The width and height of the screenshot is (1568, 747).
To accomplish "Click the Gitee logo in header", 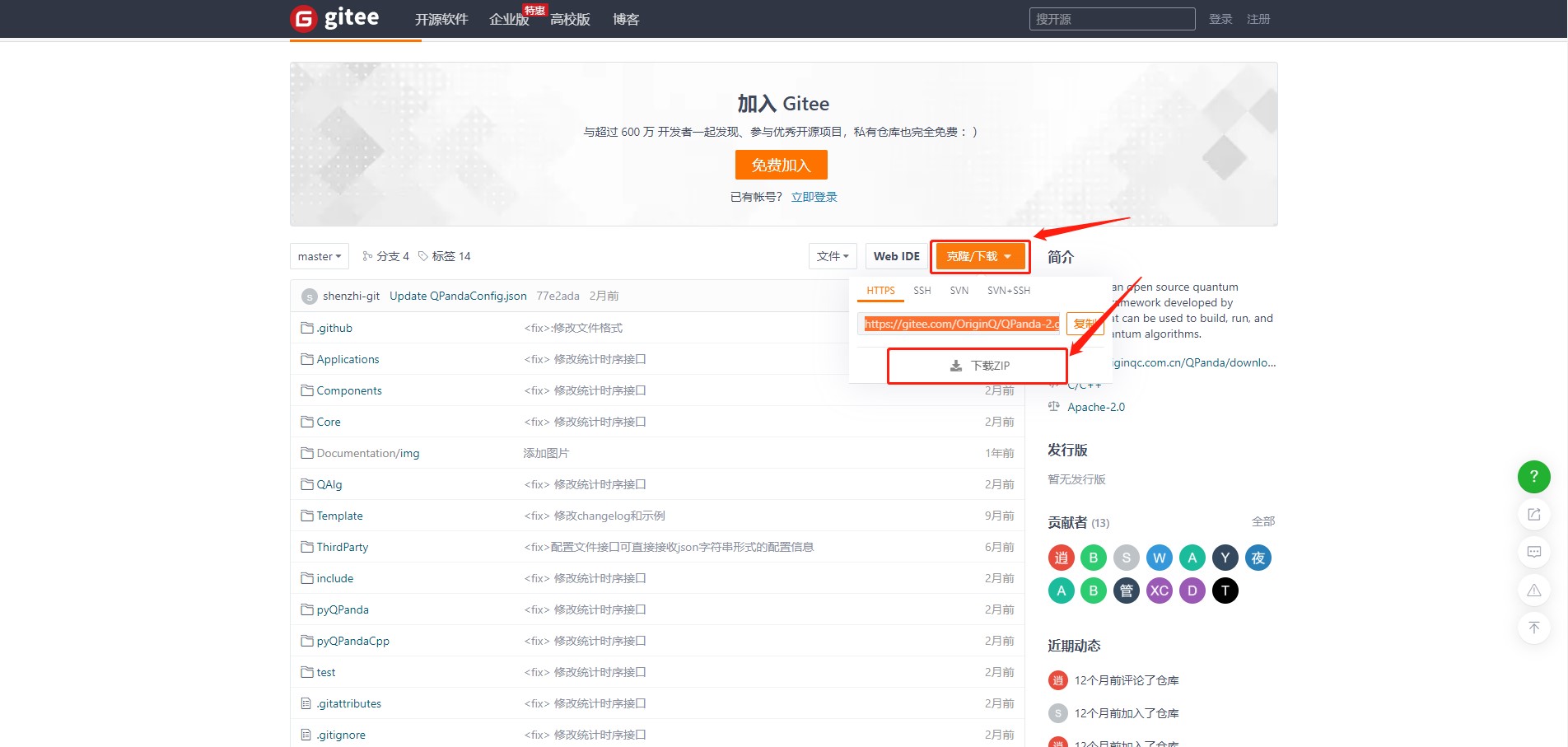I will click(x=335, y=18).
